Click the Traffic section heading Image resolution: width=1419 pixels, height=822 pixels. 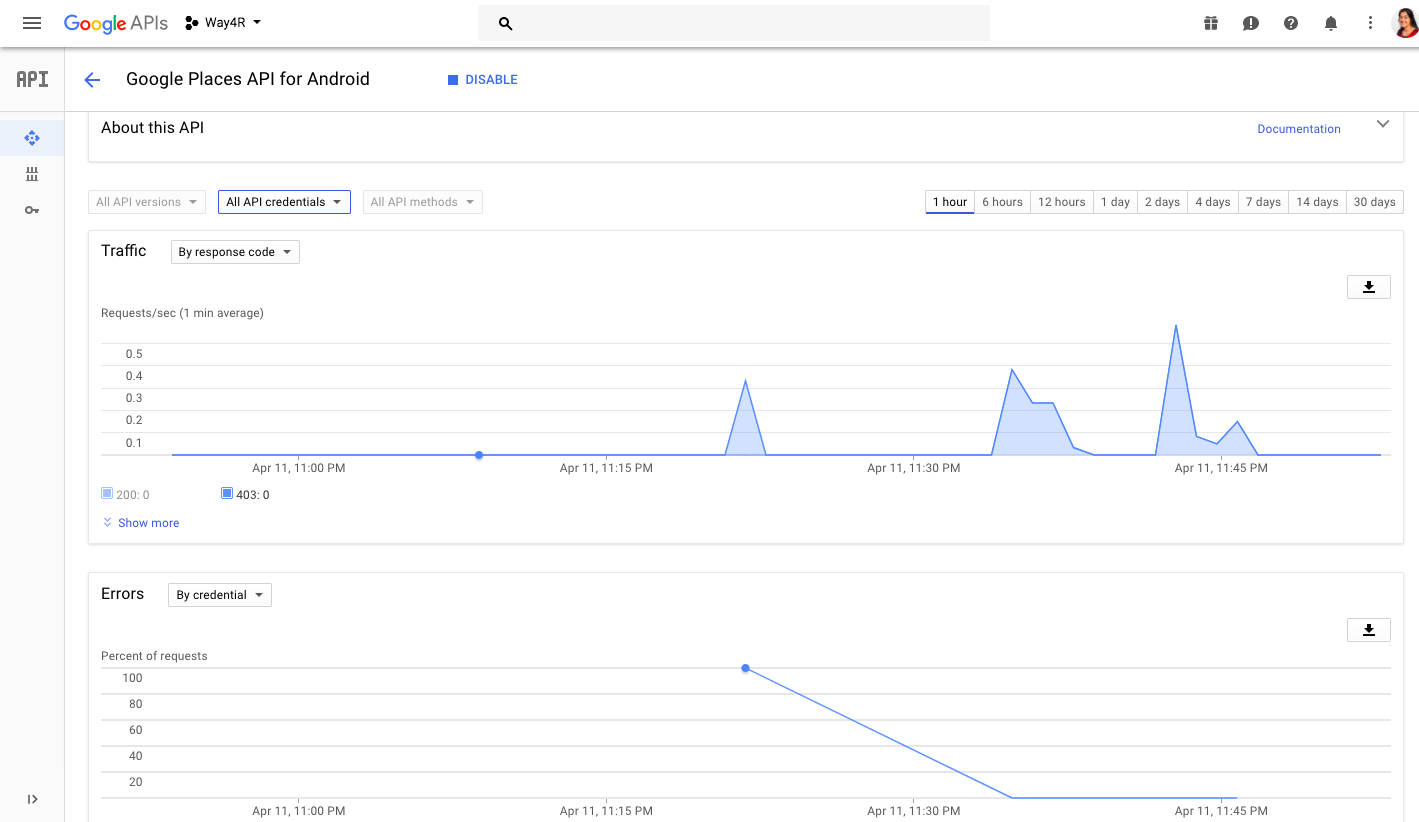coord(124,251)
